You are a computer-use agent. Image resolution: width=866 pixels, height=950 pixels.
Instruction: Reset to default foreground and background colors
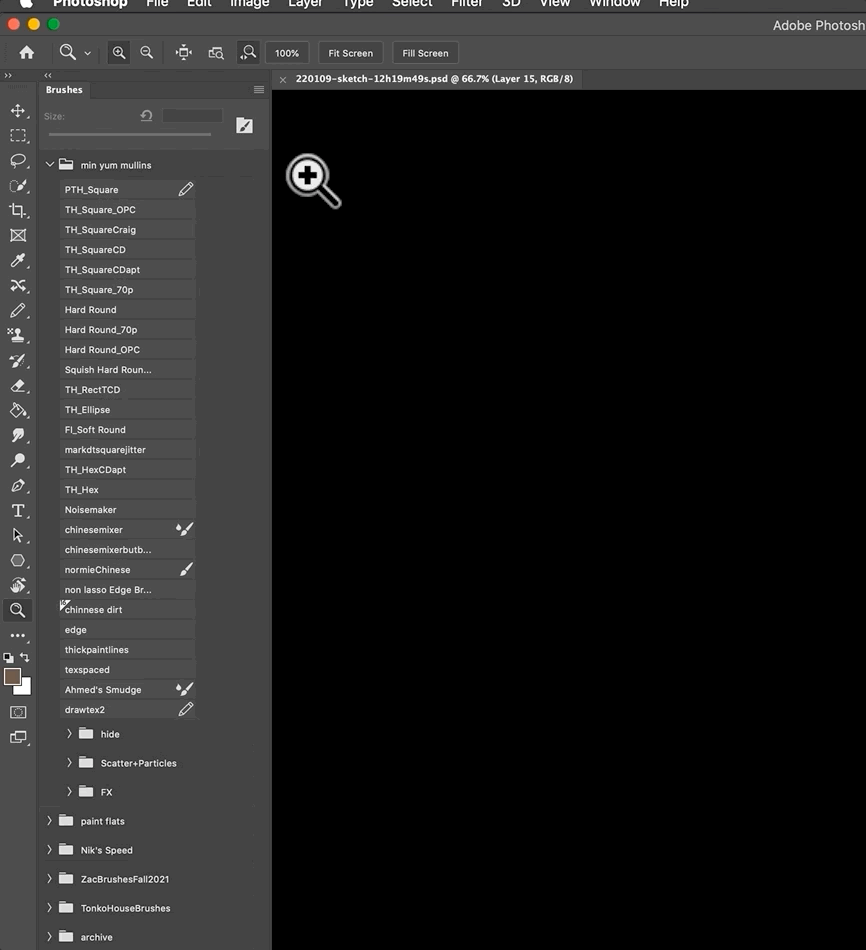[x=8, y=657]
